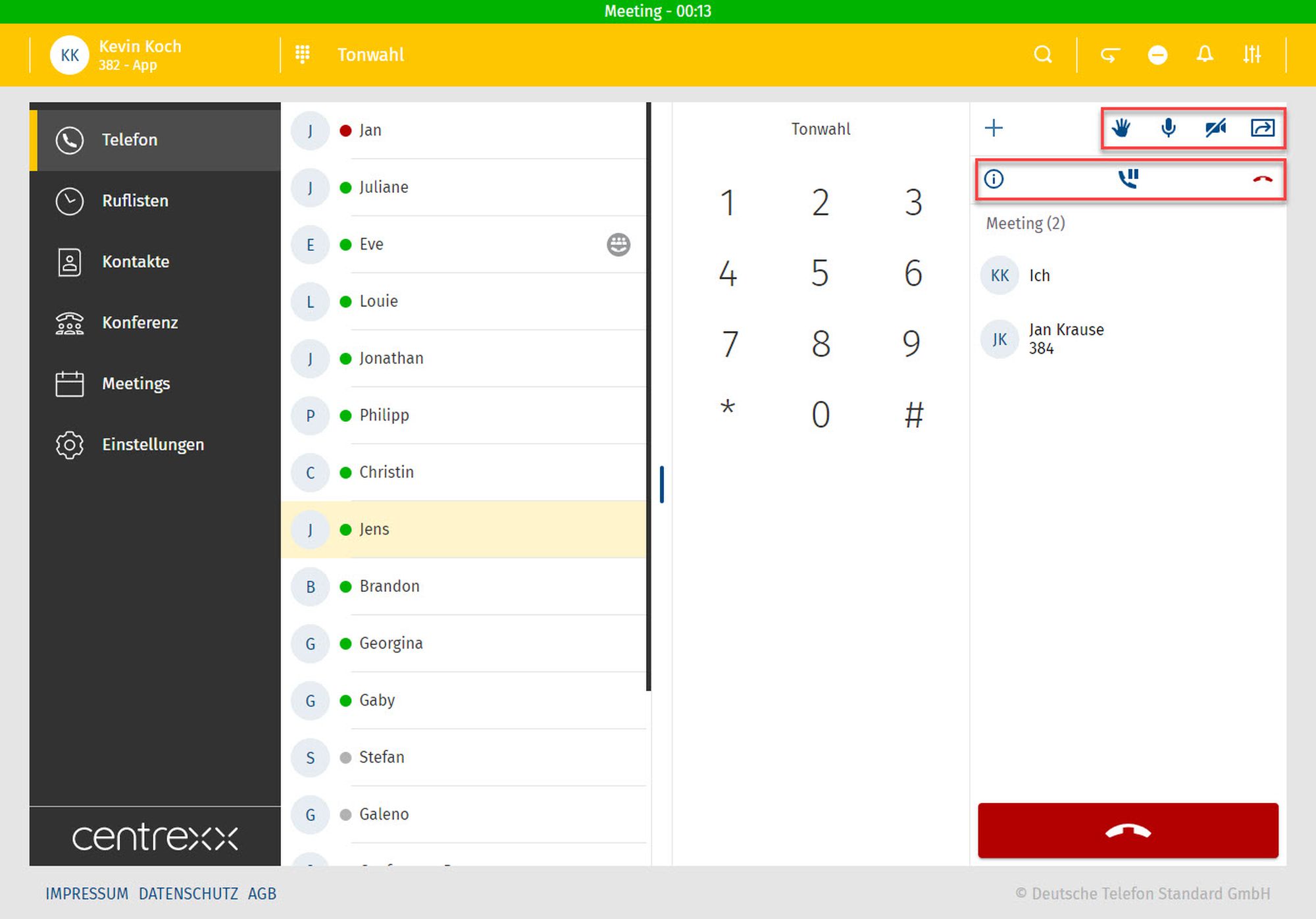The image size is (1316, 919).
Task: Open meeting info icon
Action: click(994, 178)
